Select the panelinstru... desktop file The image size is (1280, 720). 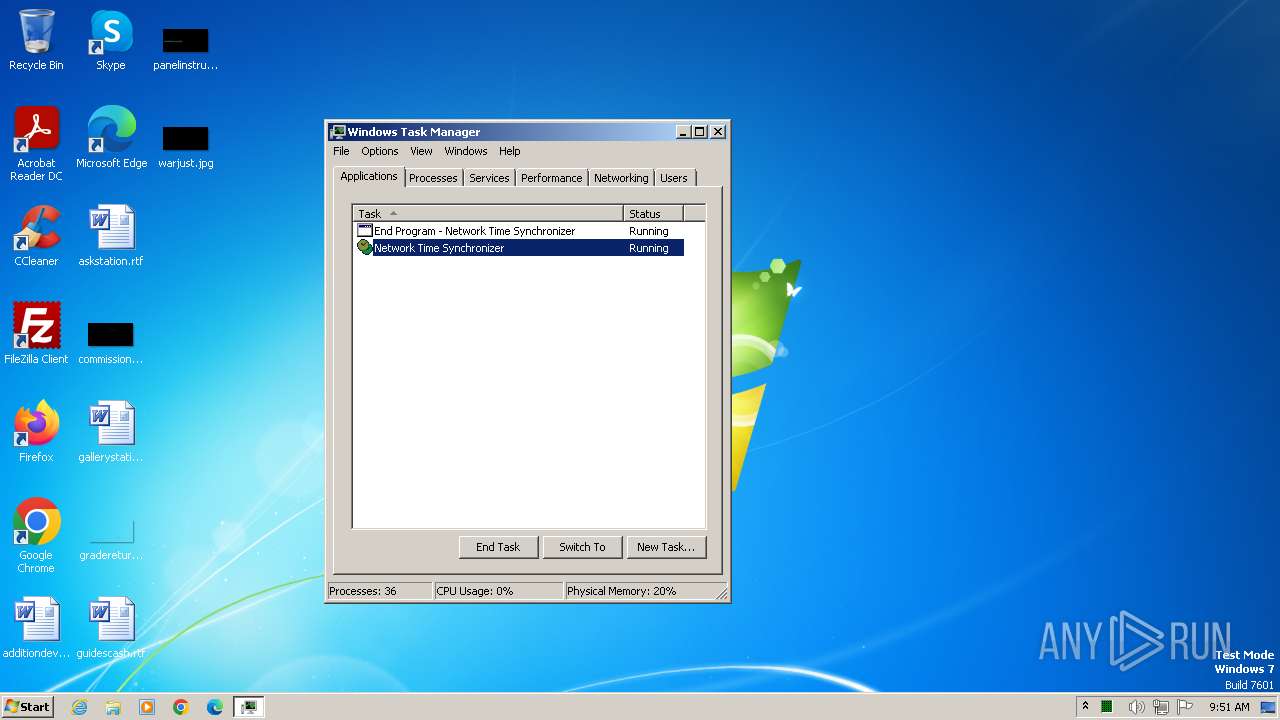[186, 48]
